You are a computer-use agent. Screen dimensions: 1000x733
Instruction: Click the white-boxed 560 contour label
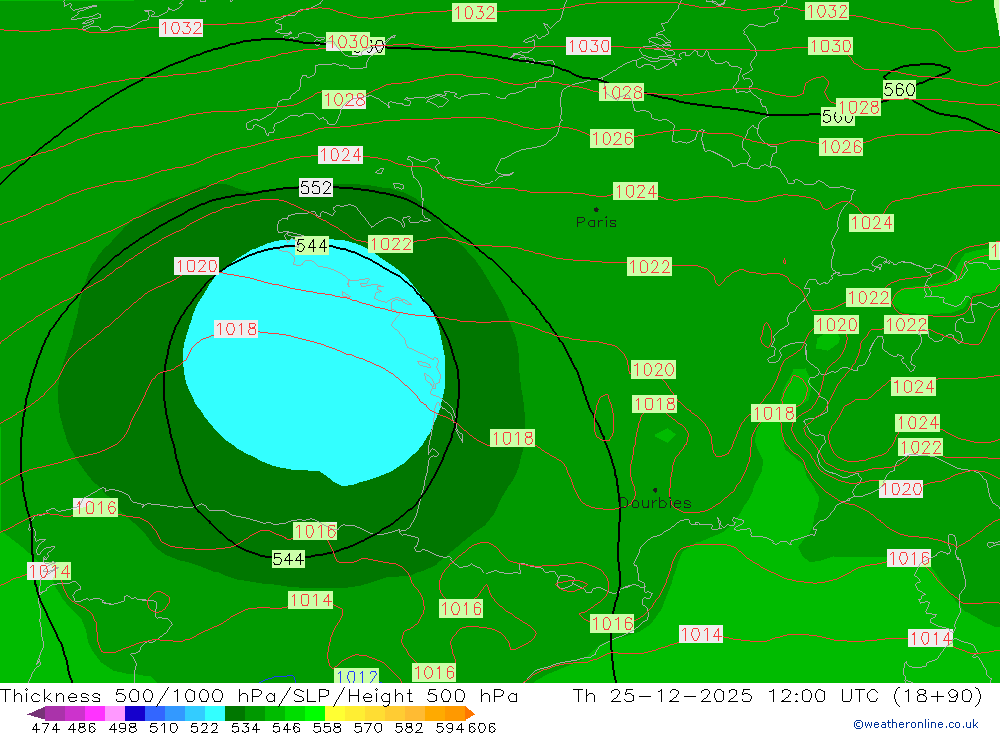point(899,90)
